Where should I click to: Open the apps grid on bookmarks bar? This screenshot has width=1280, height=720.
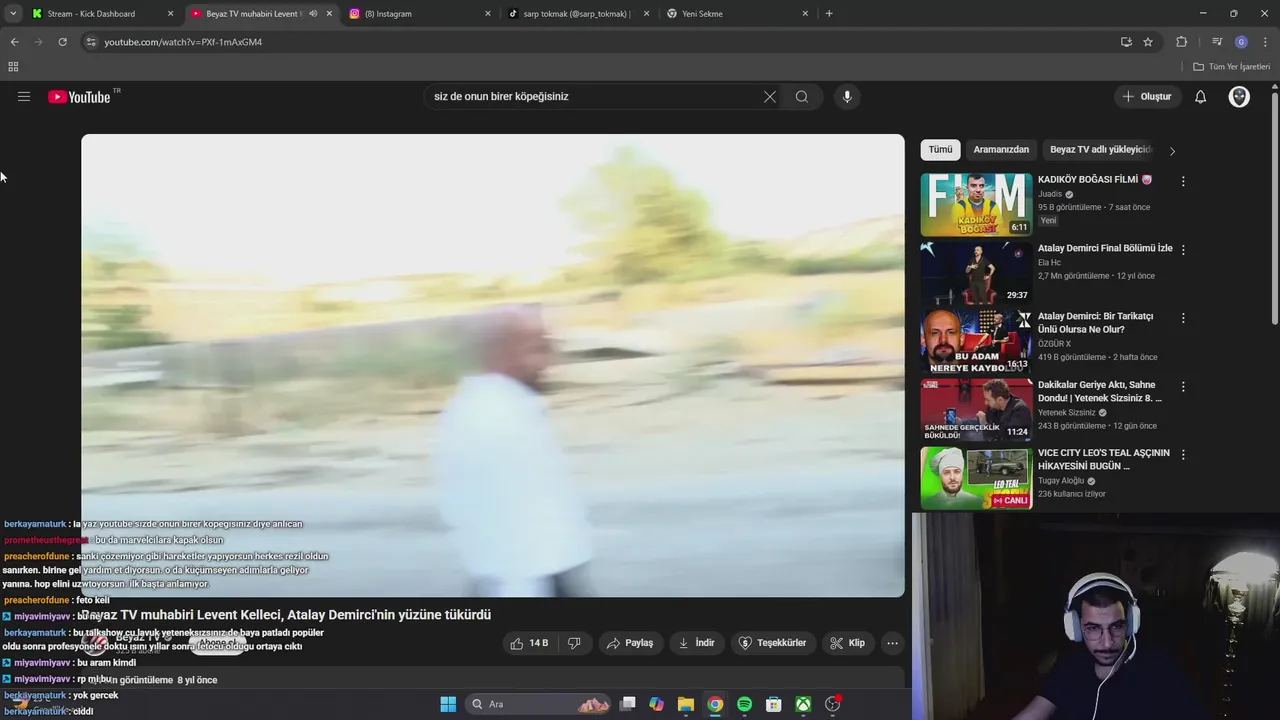[x=13, y=67]
